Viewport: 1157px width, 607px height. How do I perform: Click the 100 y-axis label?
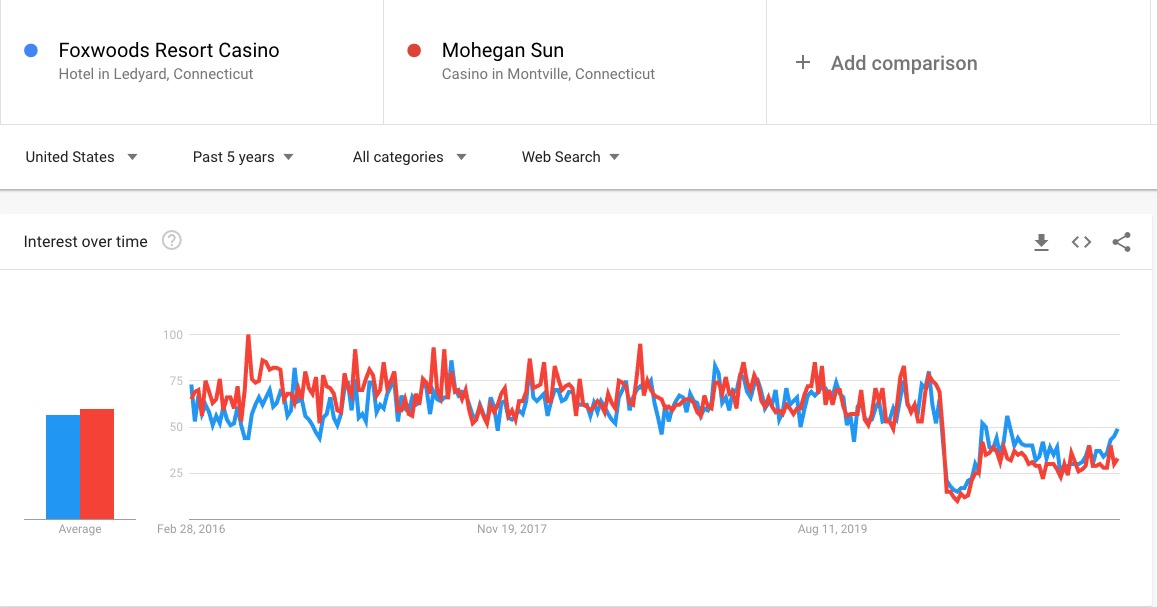click(173, 335)
